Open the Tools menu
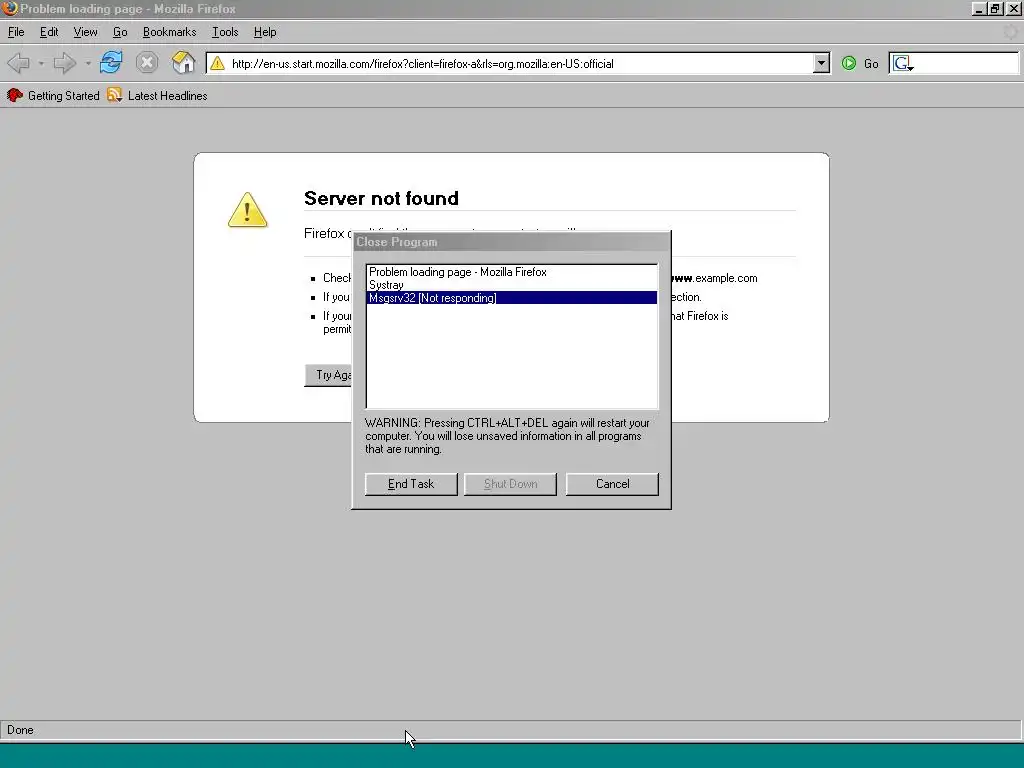The image size is (1024, 768). (x=225, y=32)
